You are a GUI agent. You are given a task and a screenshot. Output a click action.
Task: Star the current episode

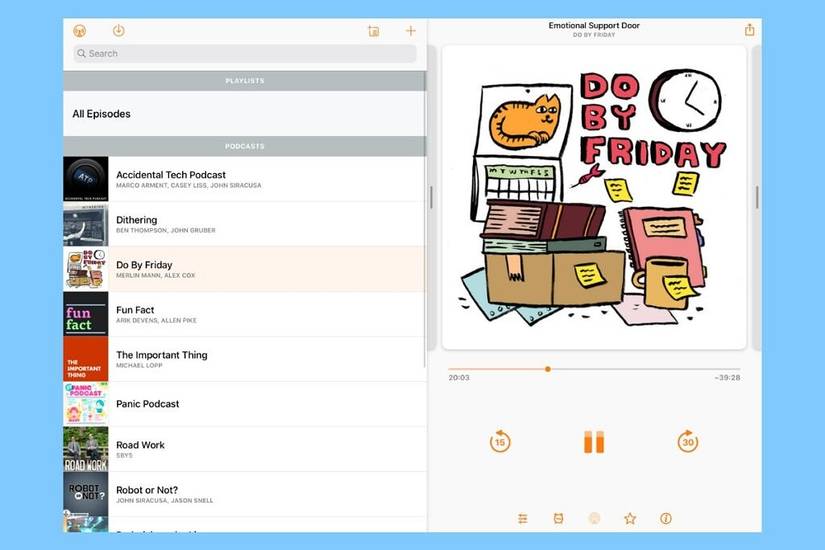[630, 518]
